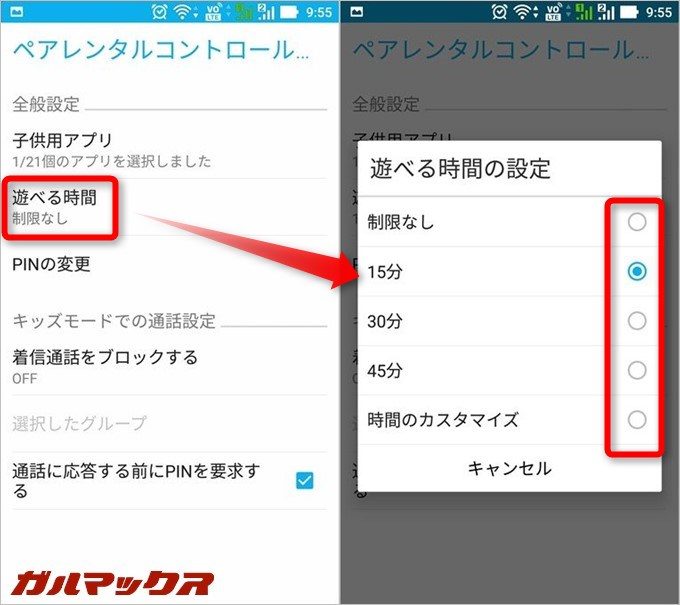Viewport: 680px width, 605px height.
Task: Click battery icon in left status bar
Action: pyautogui.click(x=289, y=12)
